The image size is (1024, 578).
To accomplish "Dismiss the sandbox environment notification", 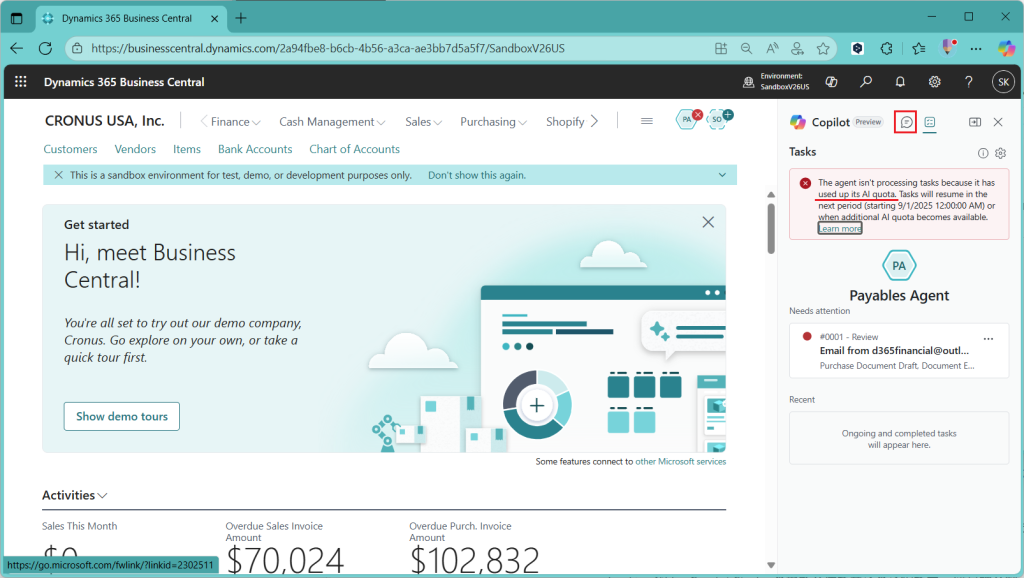I will click(x=58, y=175).
